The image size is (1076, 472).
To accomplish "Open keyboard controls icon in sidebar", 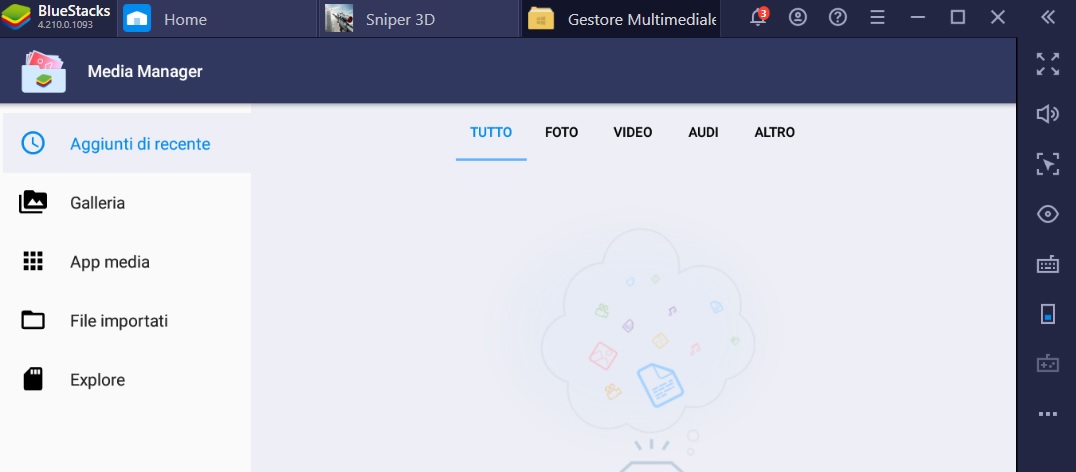I will (x=1047, y=264).
